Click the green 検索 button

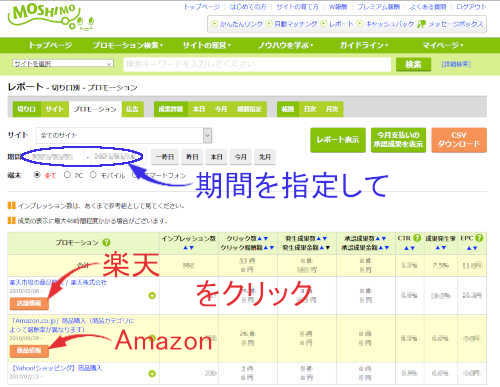tap(413, 64)
